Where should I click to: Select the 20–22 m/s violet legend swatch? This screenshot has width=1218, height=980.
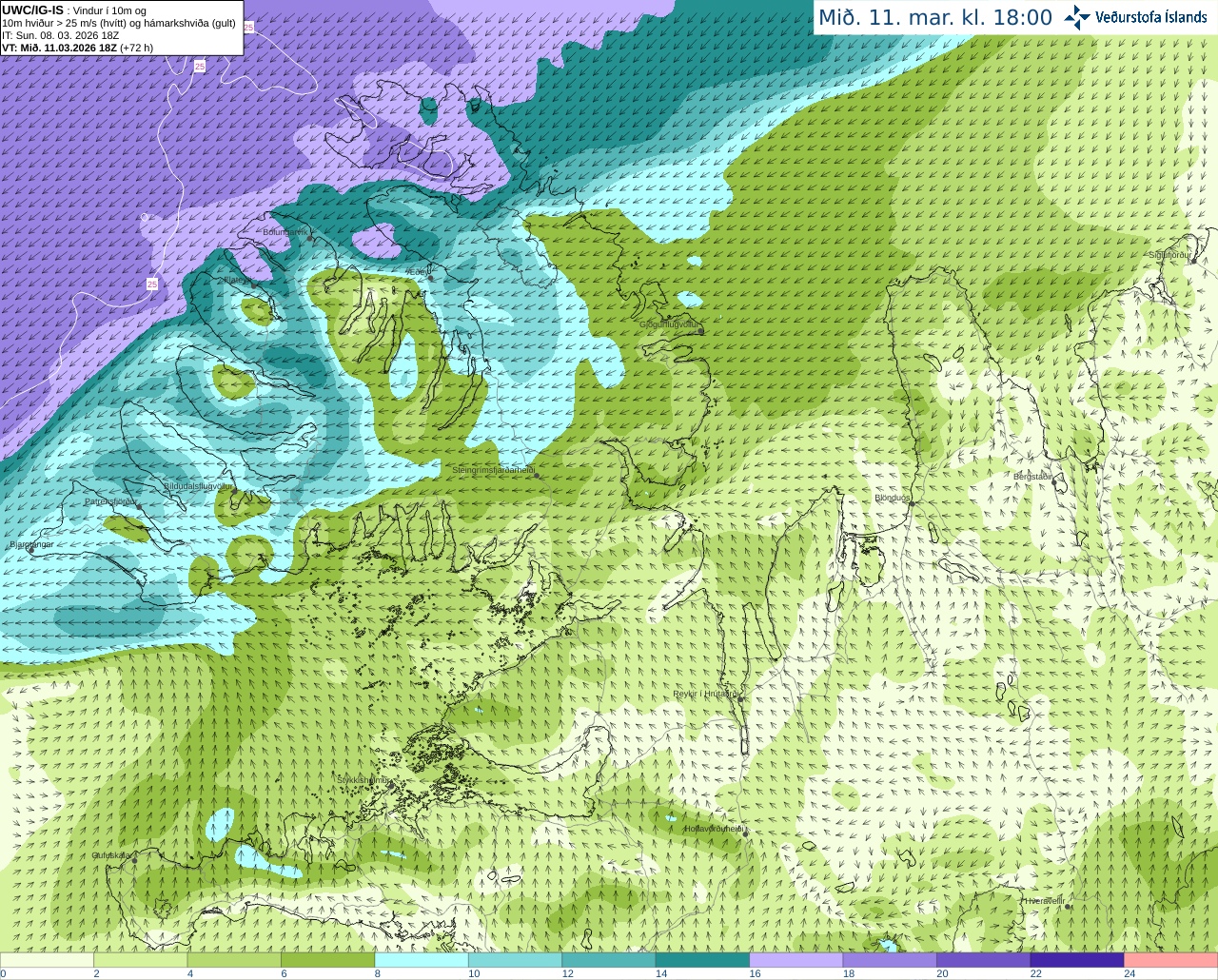(984, 960)
